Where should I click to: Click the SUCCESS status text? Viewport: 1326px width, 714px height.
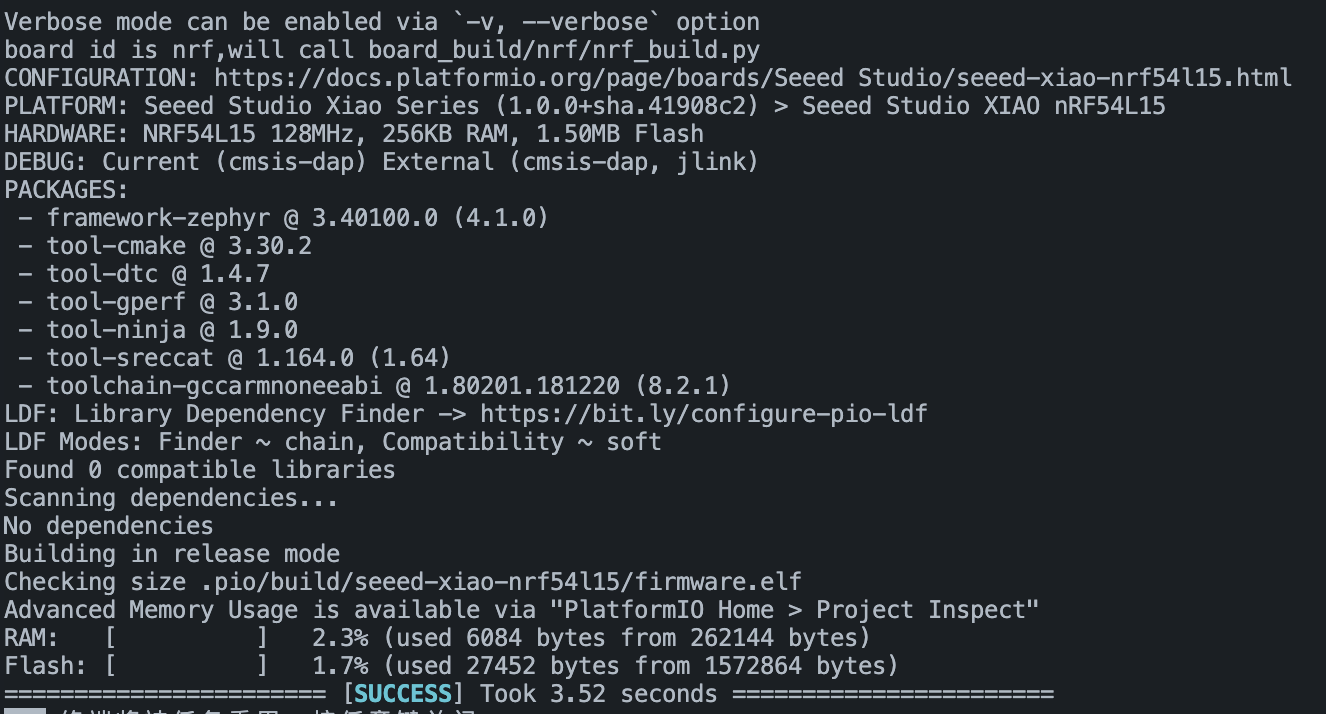click(x=403, y=694)
